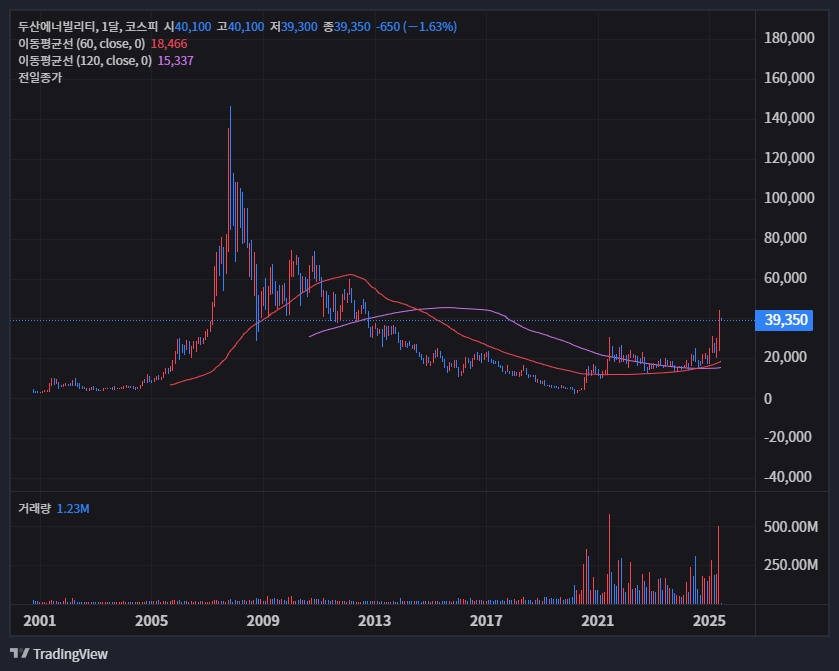The width and height of the screenshot is (839, 671).
Task: Click the 160,000 price axis label
Action: coord(789,78)
